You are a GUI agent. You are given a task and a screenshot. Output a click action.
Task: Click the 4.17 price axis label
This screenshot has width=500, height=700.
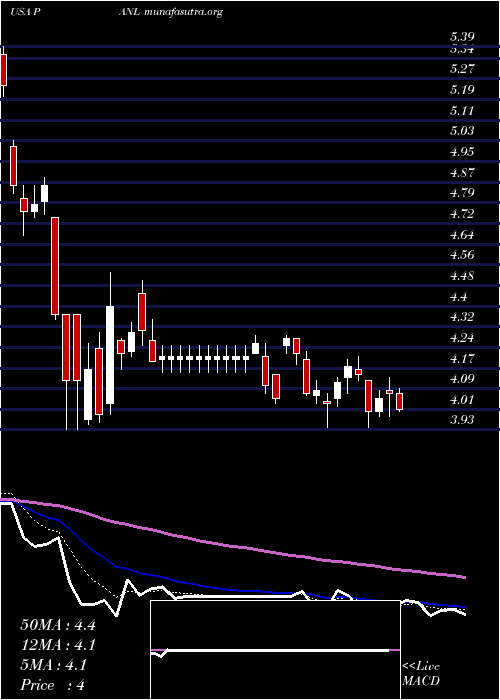coord(462,359)
